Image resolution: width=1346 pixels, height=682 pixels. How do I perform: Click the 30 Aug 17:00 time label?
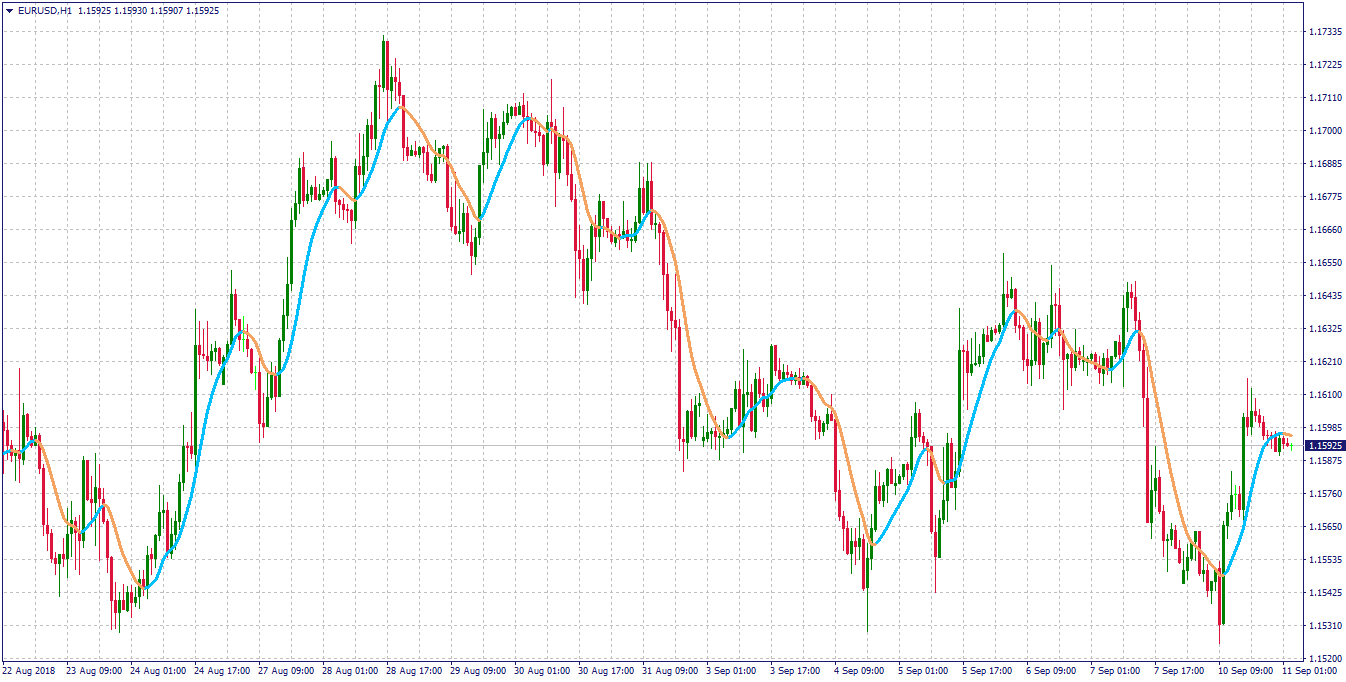point(606,671)
